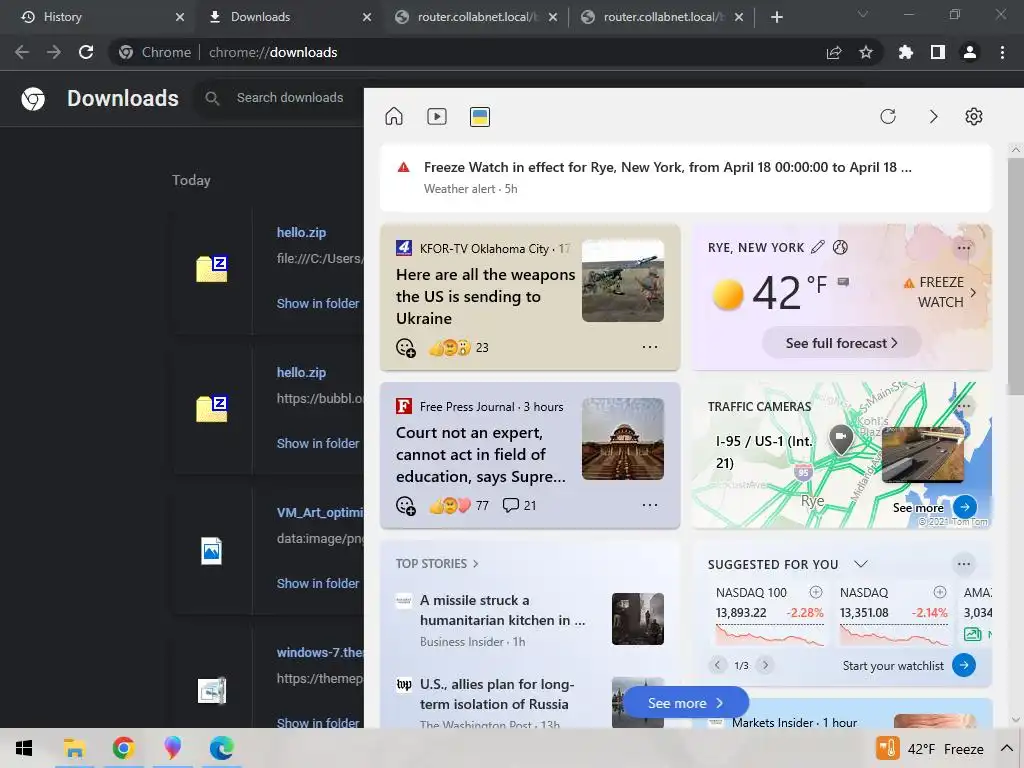Open the video play feed icon
The width and height of the screenshot is (1024, 768).
[437, 116]
